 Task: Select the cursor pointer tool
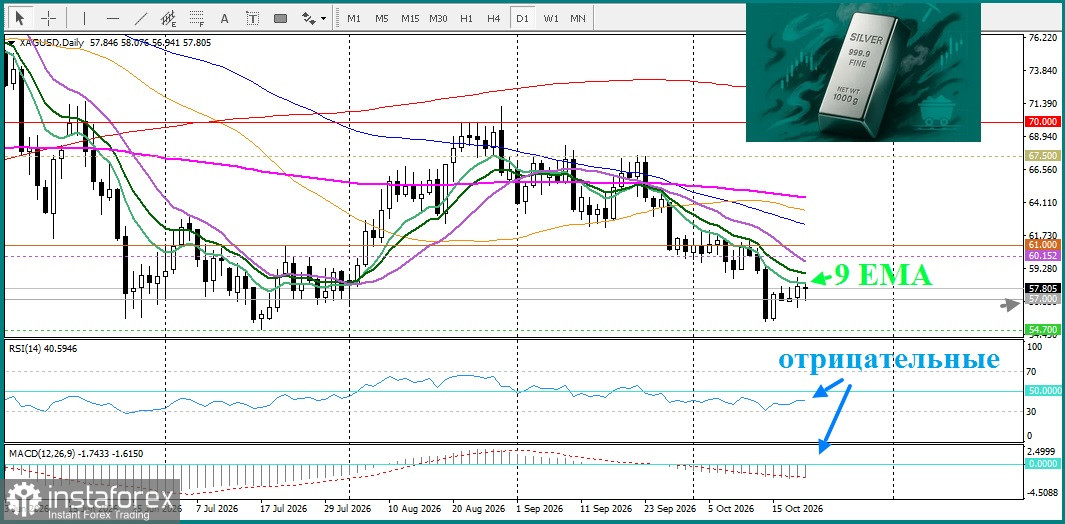point(20,18)
